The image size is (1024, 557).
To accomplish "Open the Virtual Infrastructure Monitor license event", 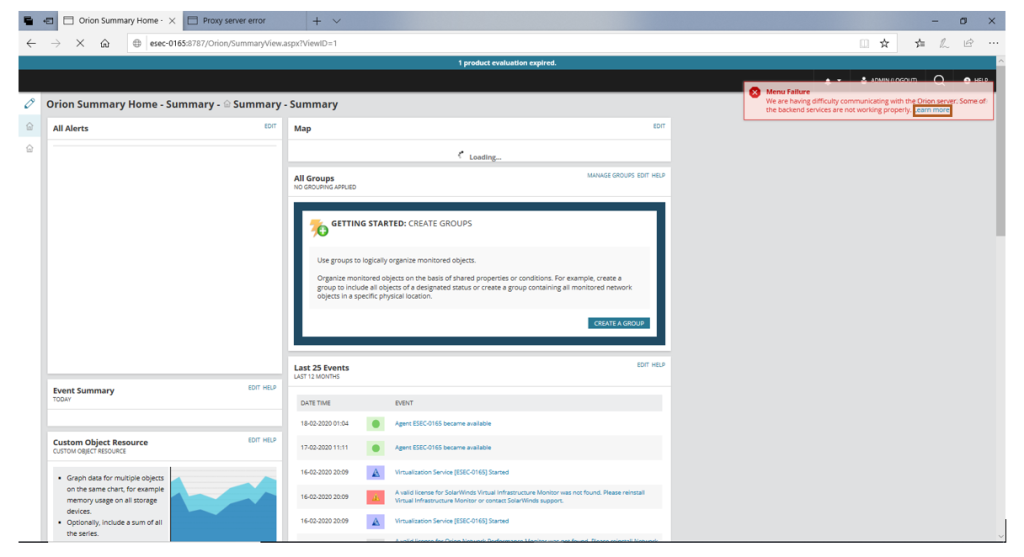I will [520, 496].
